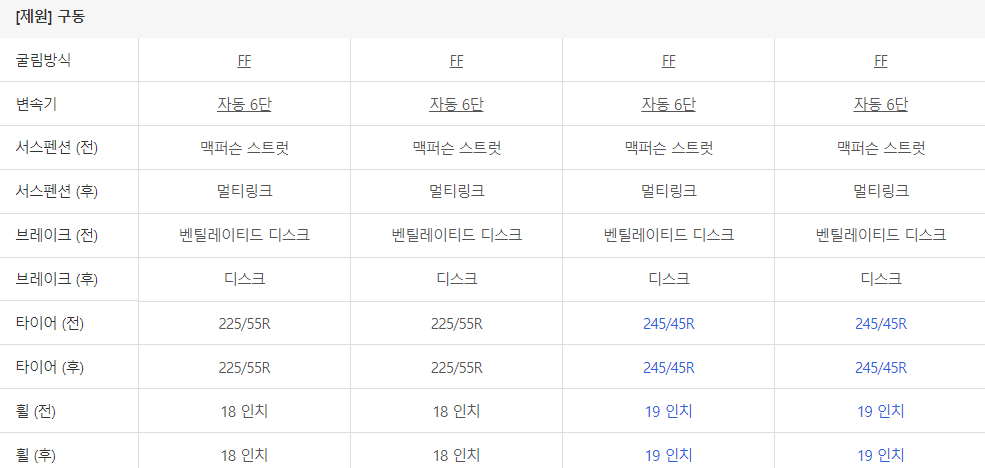The image size is (985, 468).
Task: Click 디스크 in 브레이크 (후) row, second column
Action: pyautogui.click(x=457, y=279)
